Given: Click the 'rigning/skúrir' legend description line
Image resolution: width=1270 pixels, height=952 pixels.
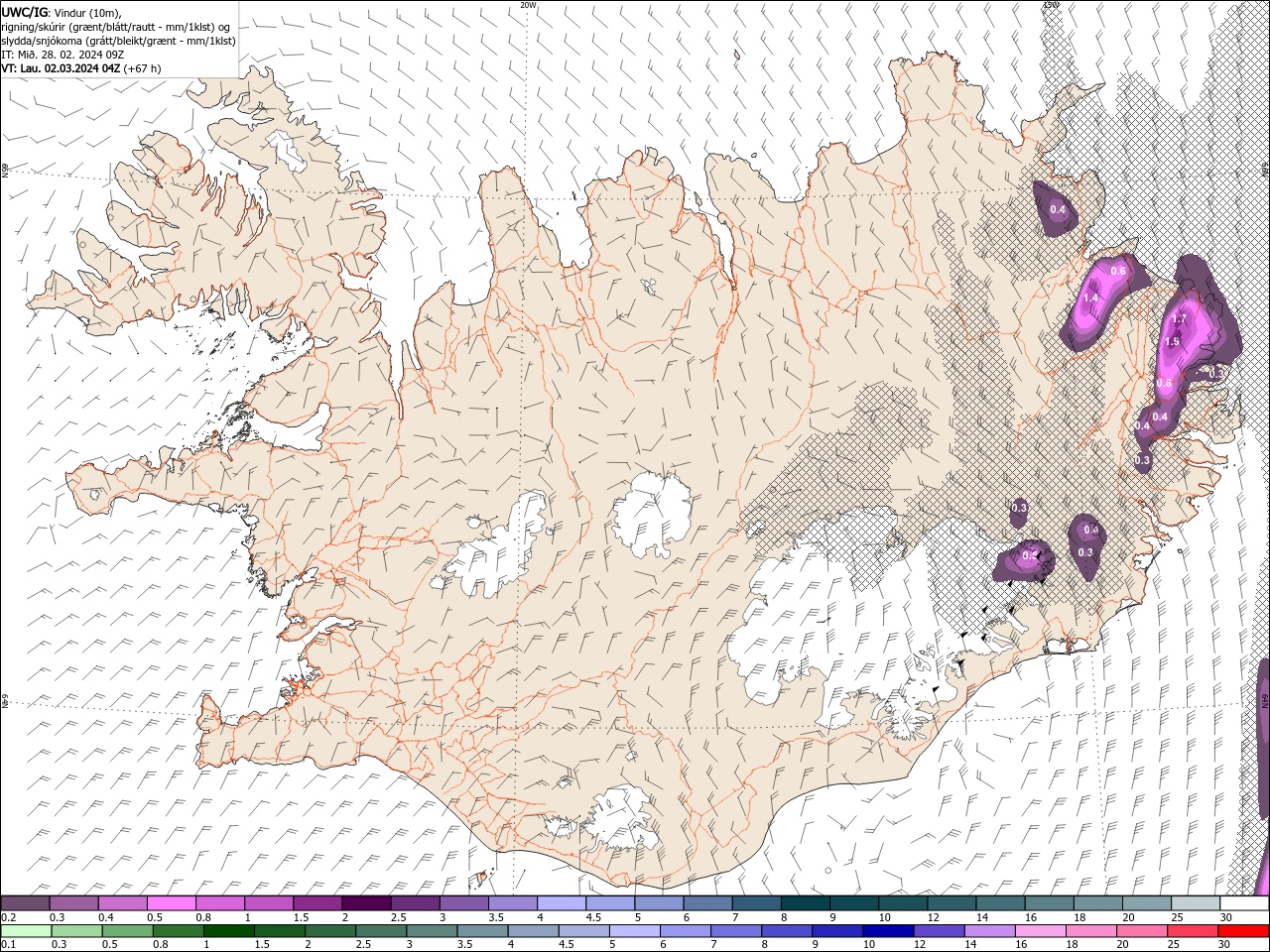Looking at the screenshot, I should pyautogui.click(x=116, y=26).
